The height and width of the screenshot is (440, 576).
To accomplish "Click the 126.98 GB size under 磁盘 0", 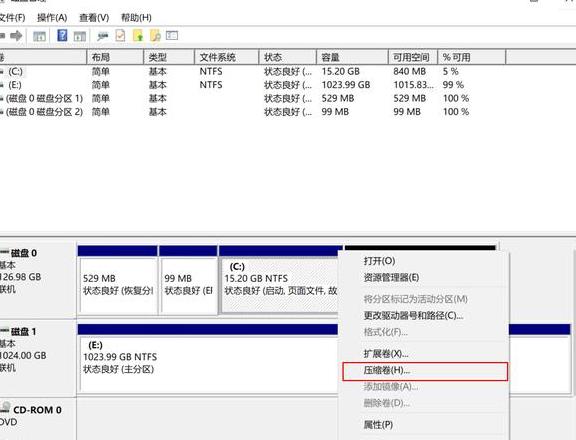I will pyautogui.click(x=21, y=277).
